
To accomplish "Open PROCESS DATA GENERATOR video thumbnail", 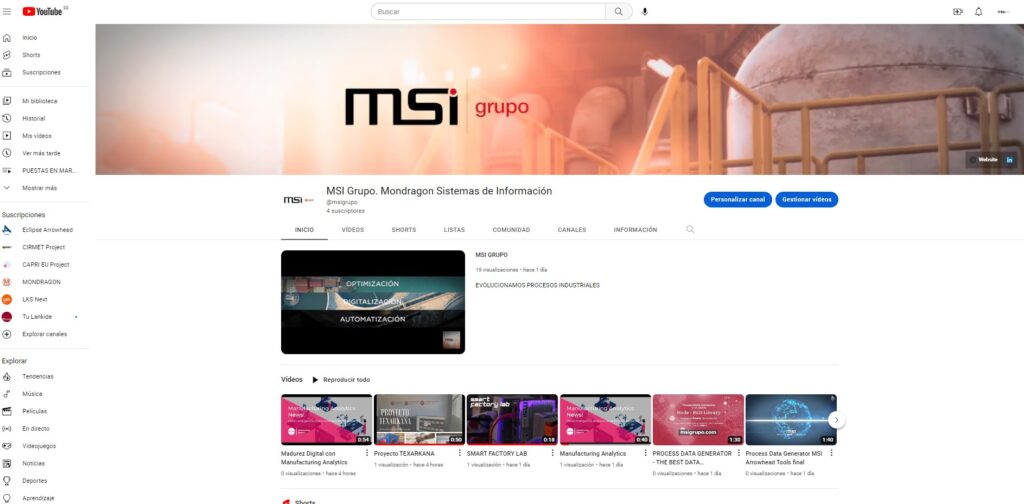I will tap(698, 420).
